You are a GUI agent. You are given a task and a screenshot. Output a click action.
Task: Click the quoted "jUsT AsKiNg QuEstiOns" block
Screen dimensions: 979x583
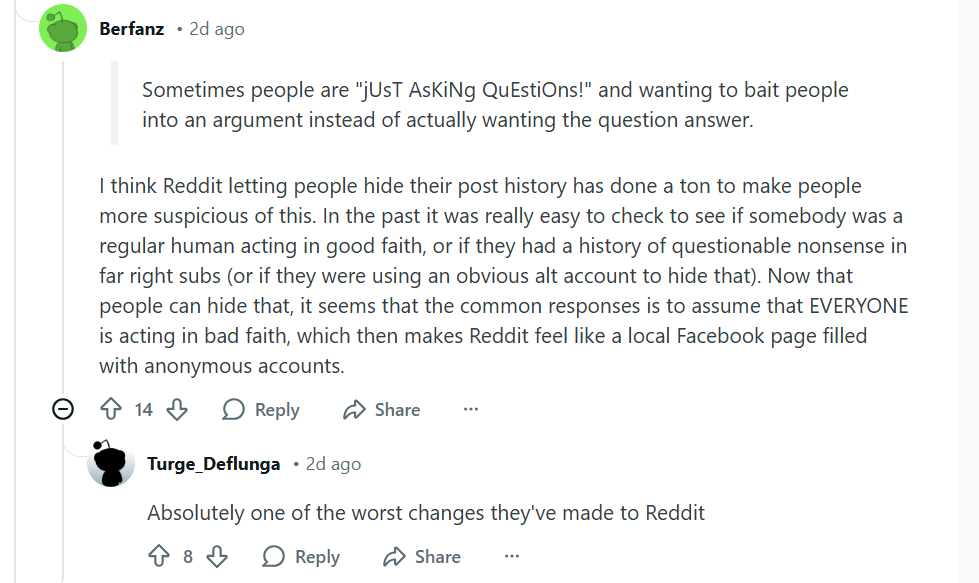495,104
